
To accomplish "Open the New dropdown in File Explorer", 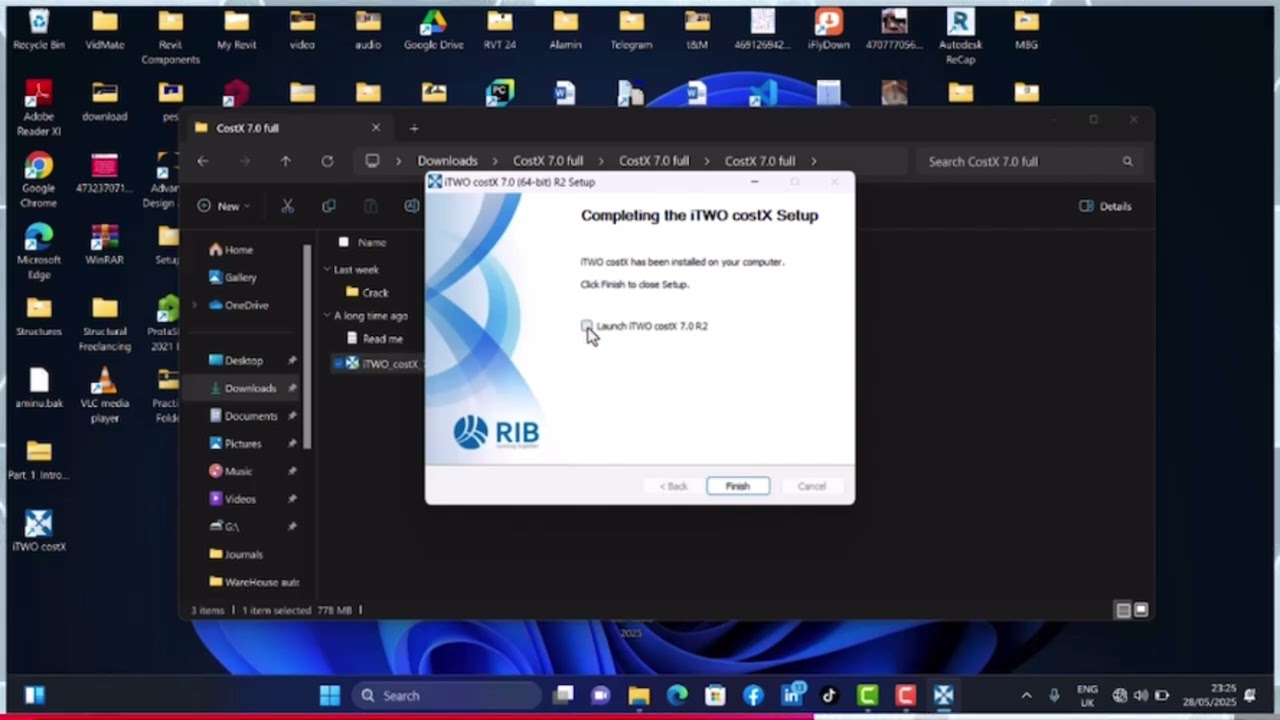I will click(223, 206).
